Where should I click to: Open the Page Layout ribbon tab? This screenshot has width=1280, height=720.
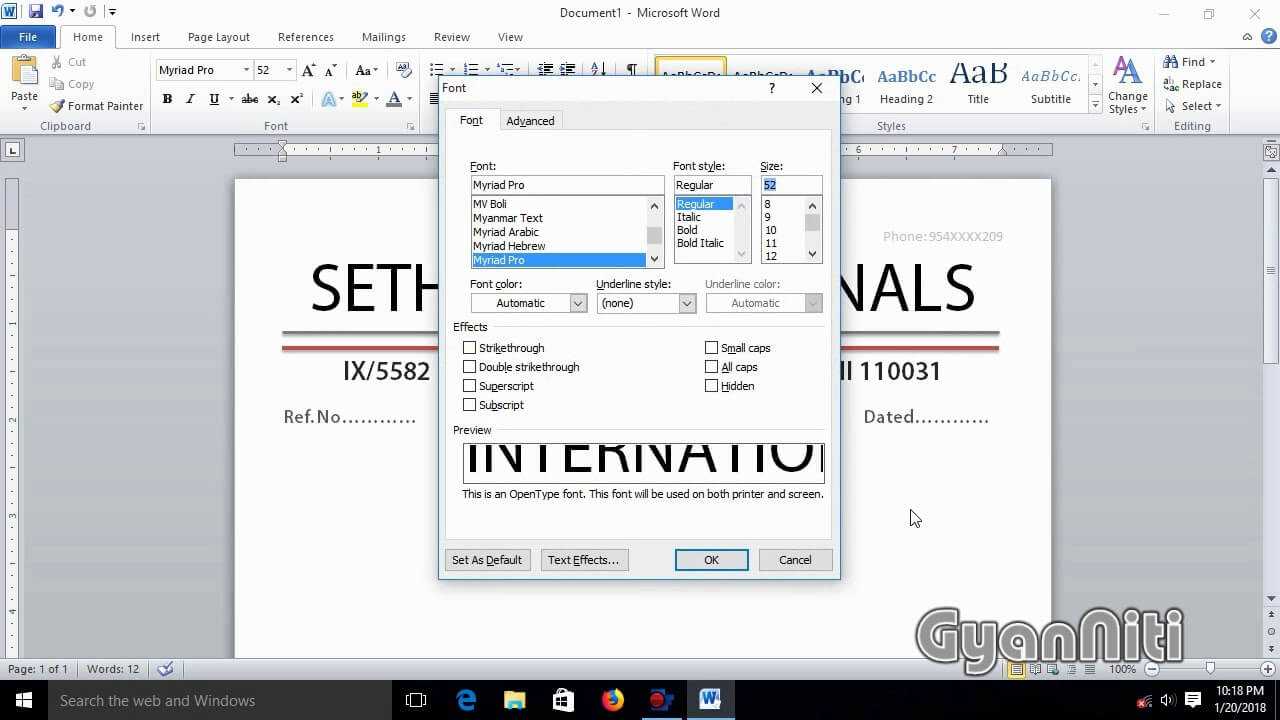[219, 37]
